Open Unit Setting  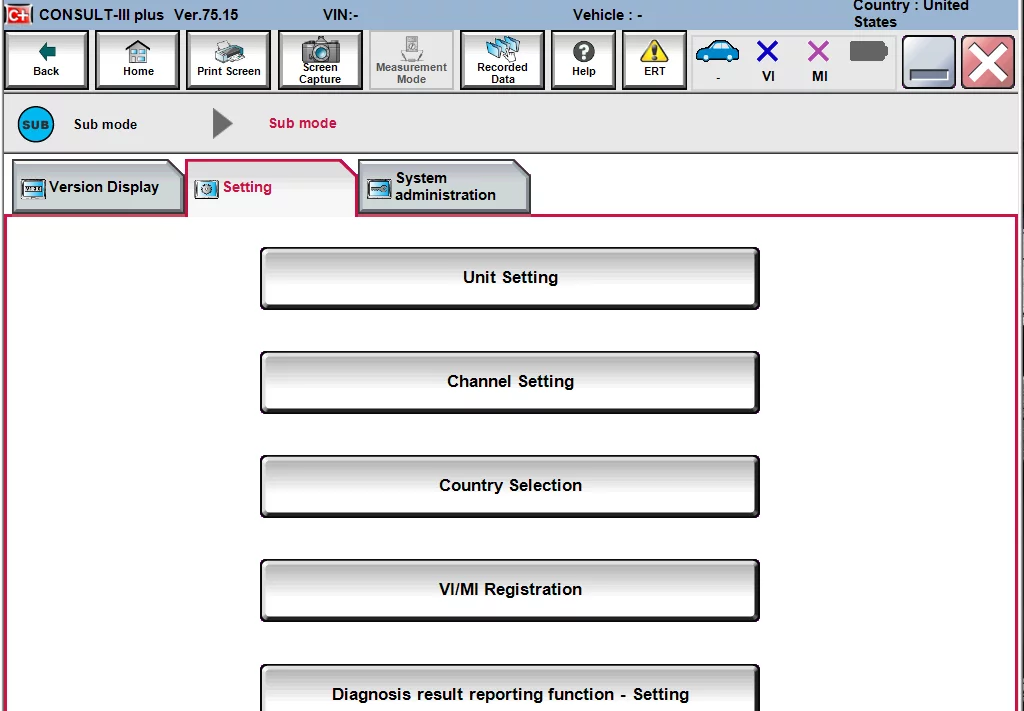click(x=510, y=277)
